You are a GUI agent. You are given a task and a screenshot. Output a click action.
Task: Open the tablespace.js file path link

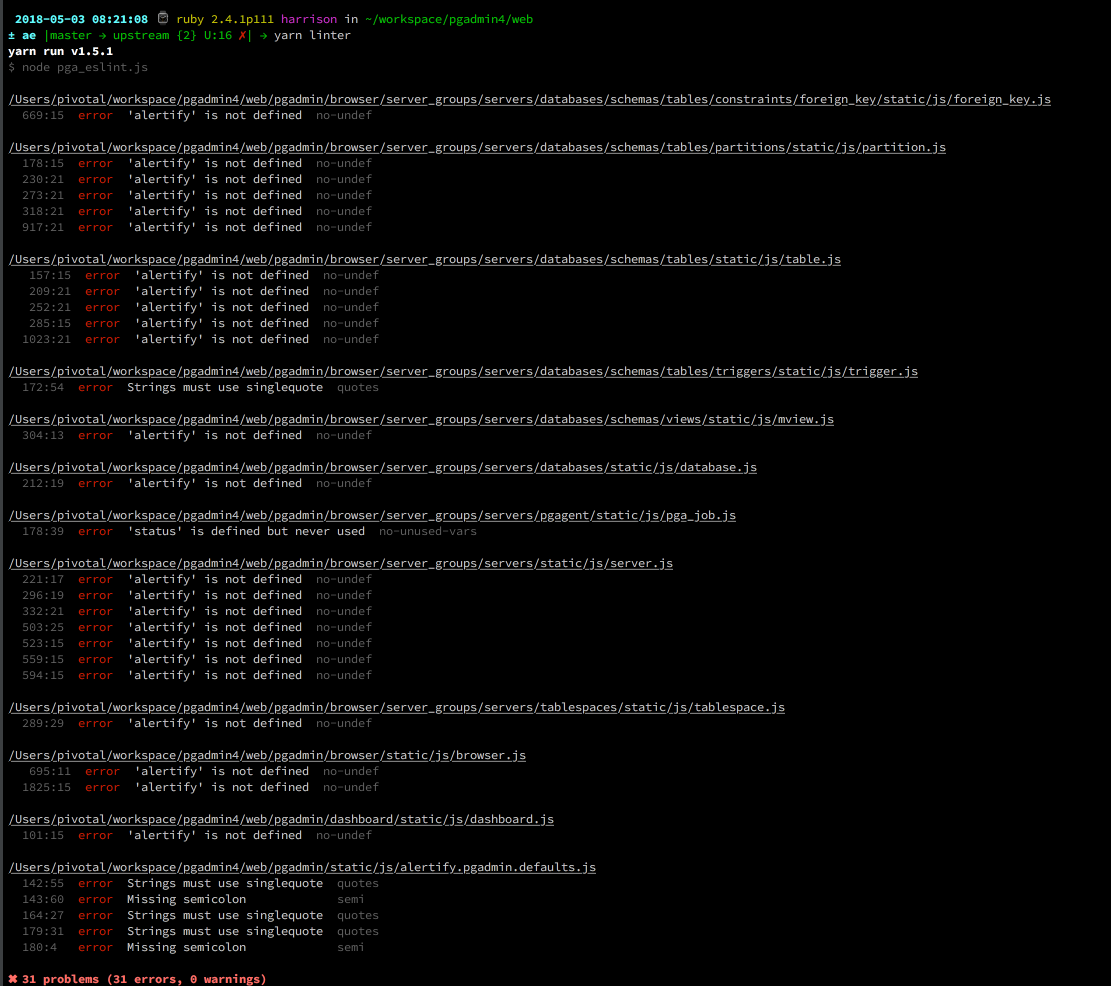(397, 707)
